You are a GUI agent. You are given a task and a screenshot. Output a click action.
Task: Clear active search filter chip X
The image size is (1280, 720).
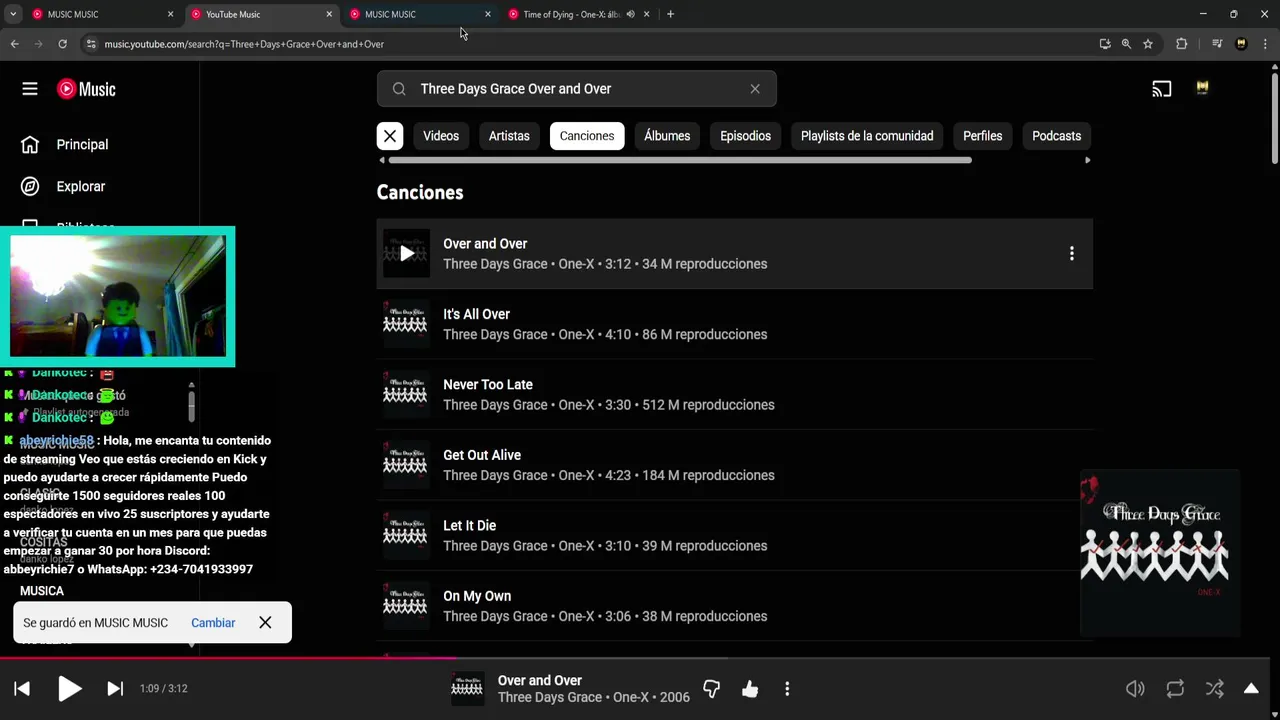[390, 136]
